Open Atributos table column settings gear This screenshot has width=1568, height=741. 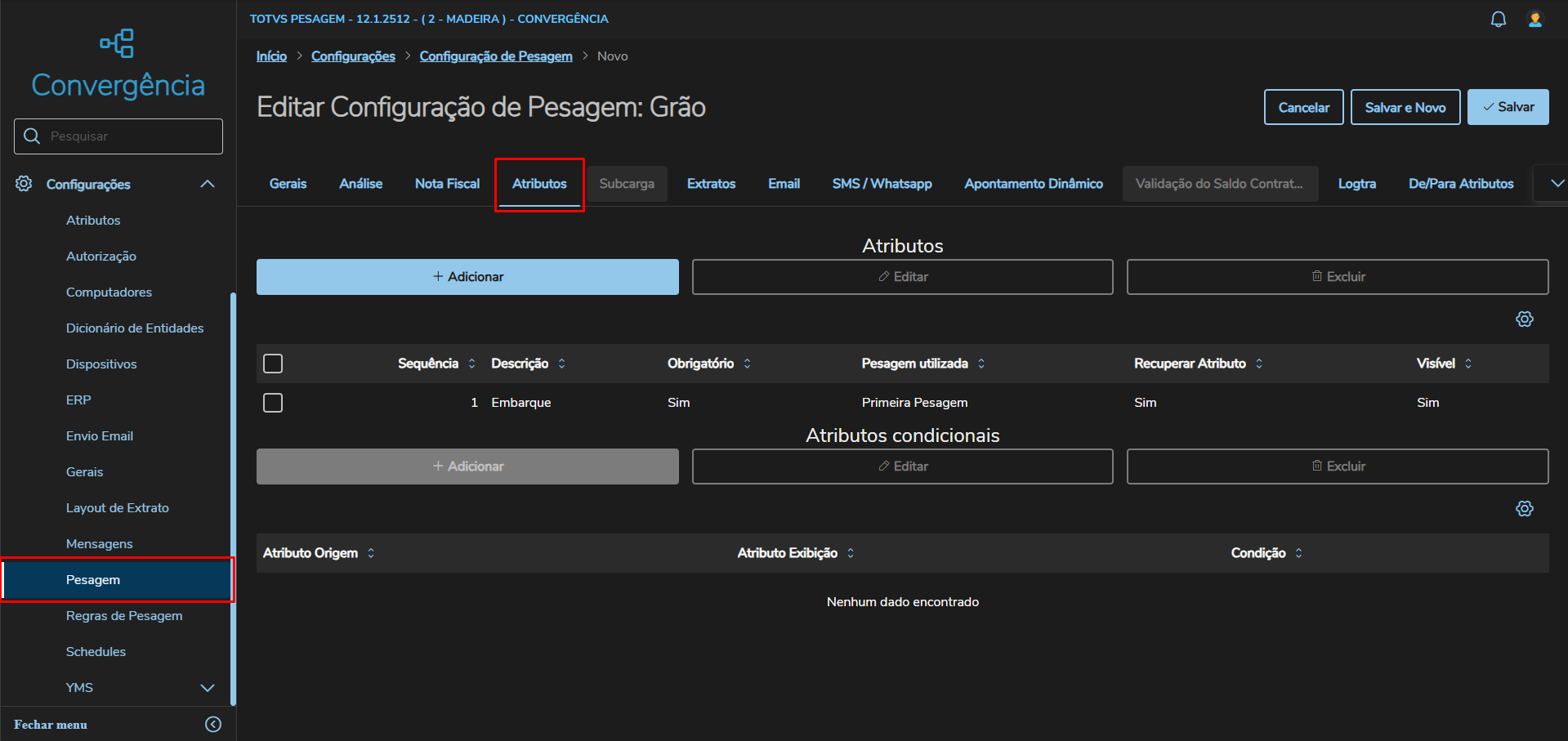(1524, 319)
